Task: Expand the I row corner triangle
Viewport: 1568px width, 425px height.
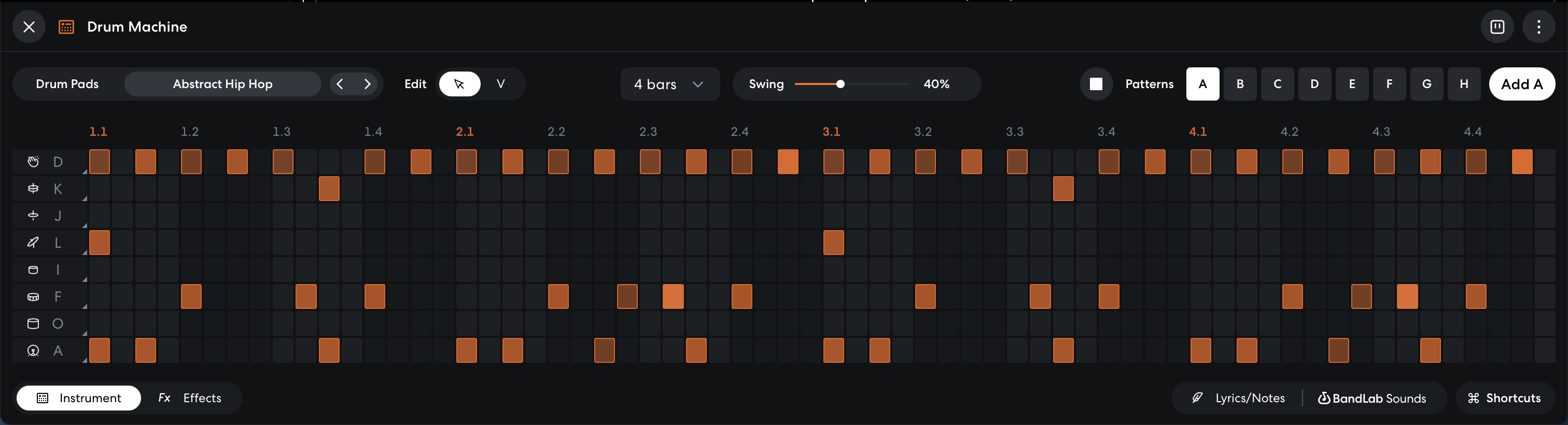Action: (x=85, y=279)
